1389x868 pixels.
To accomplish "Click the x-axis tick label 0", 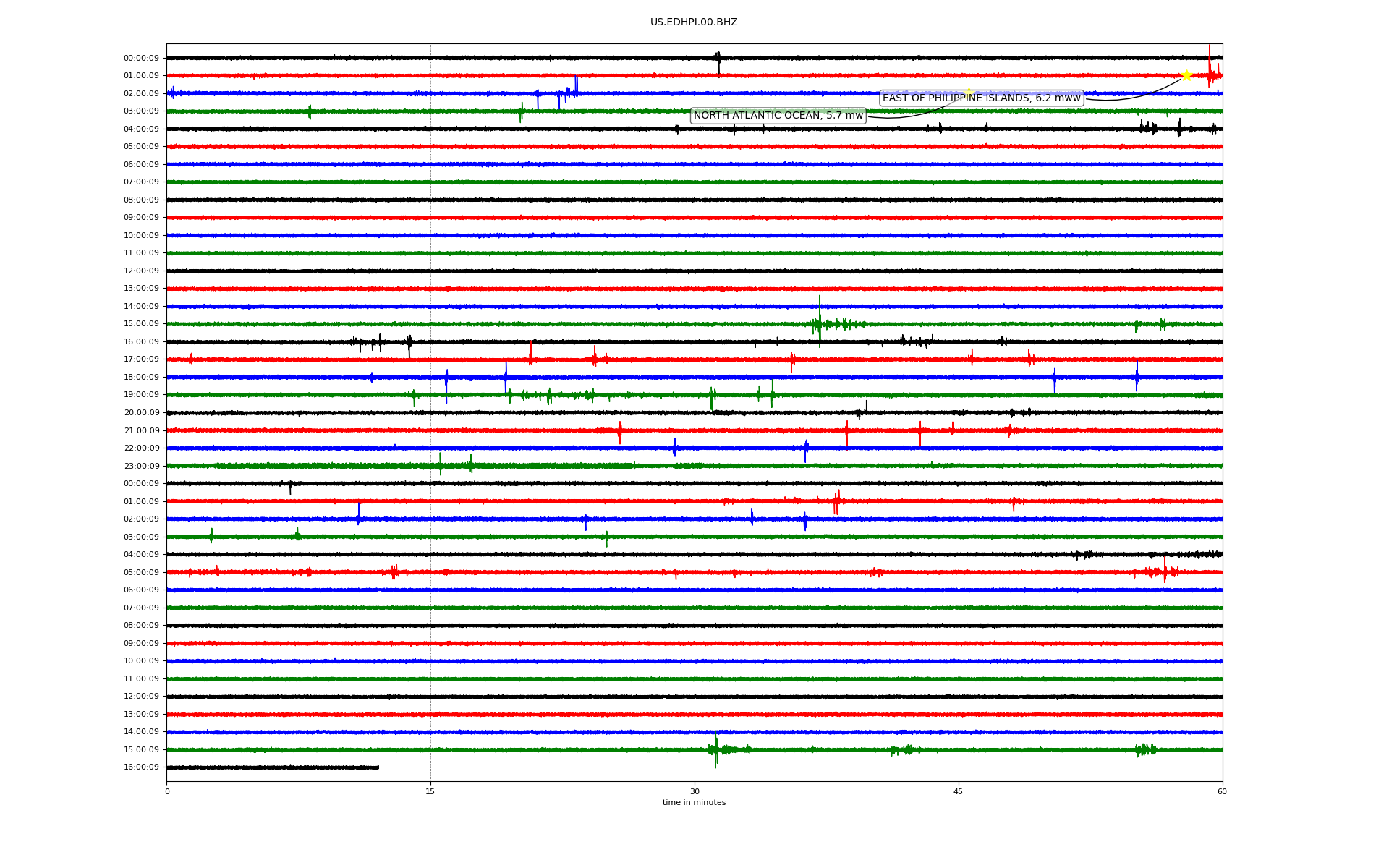I will tap(167, 792).
